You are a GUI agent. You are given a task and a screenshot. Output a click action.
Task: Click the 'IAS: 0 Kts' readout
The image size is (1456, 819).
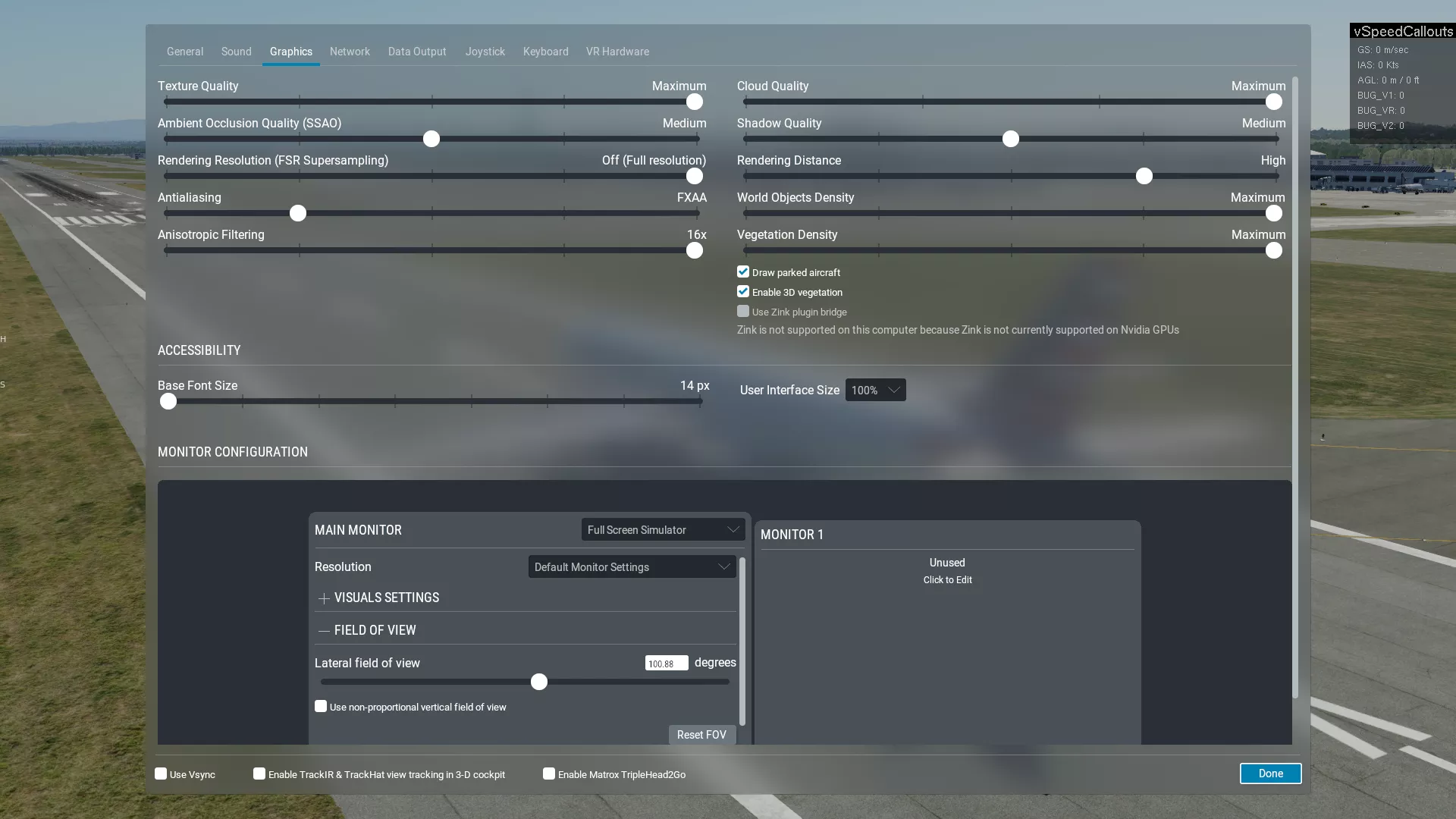click(x=1378, y=65)
